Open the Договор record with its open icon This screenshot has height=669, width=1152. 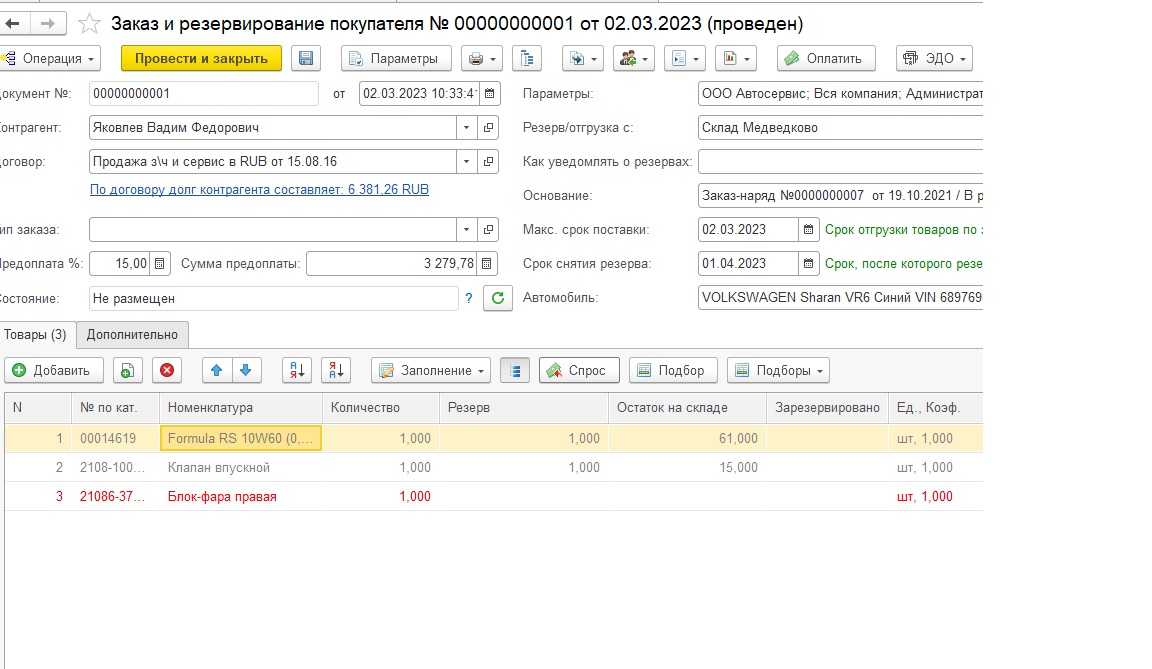(x=489, y=162)
